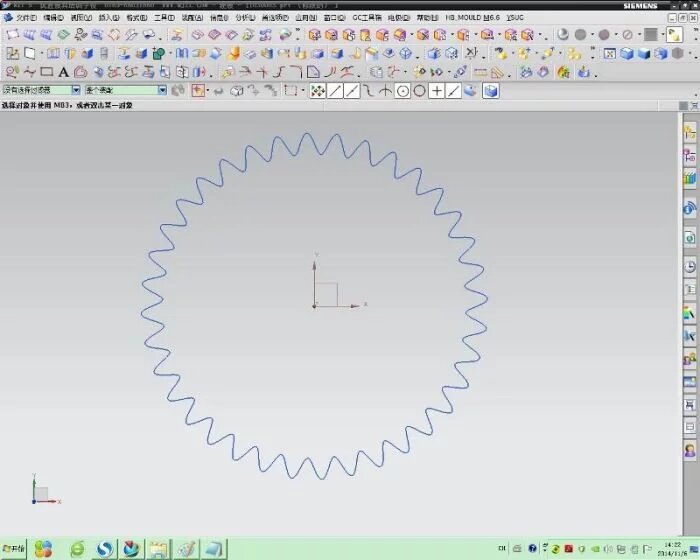Open the Sogou browser taskbar icon
Image resolution: width=700 pixels, height=560 pixels.
[105, 549]
